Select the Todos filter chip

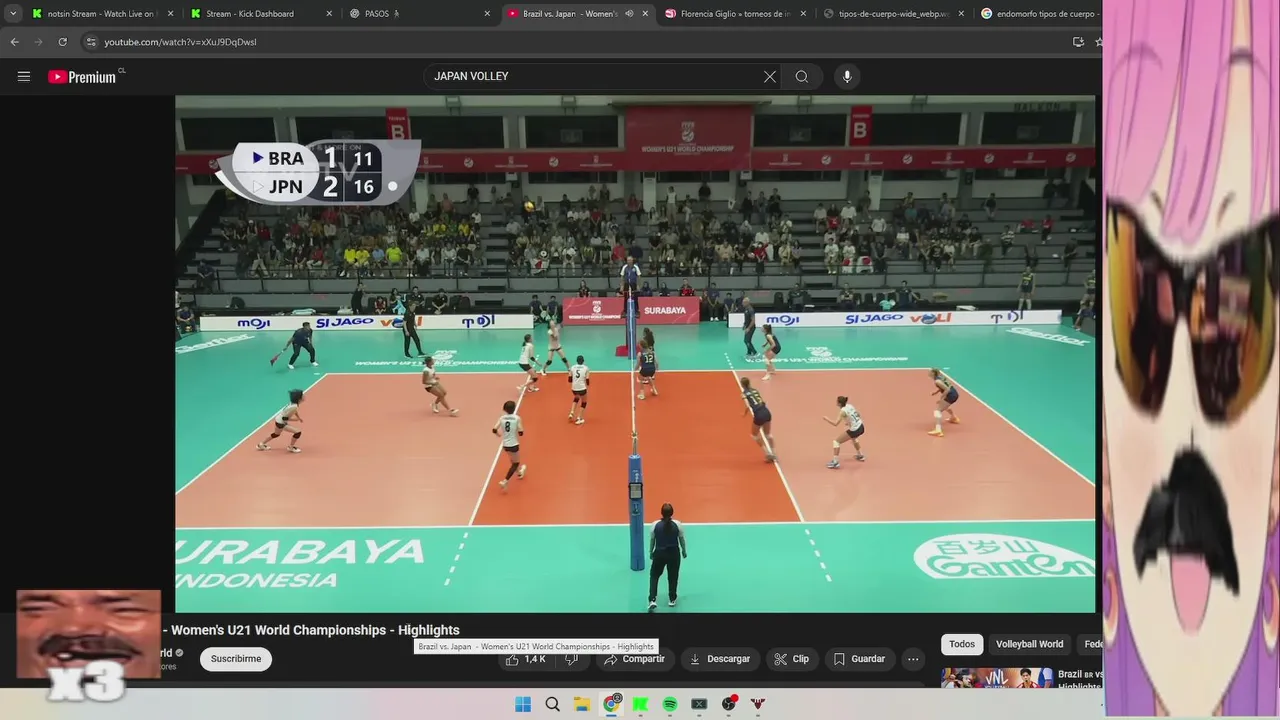(x=962, y=644)
